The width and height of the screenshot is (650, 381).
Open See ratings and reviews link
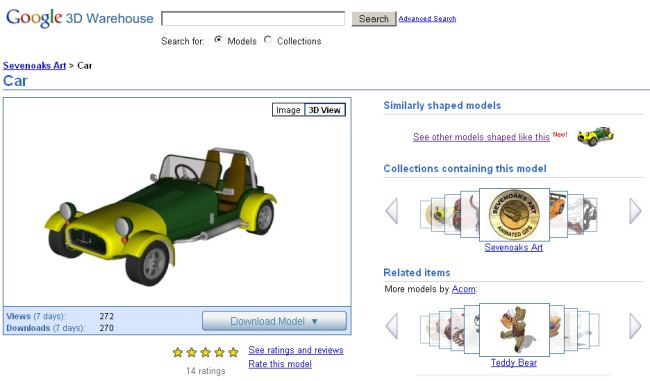point(296,350)
